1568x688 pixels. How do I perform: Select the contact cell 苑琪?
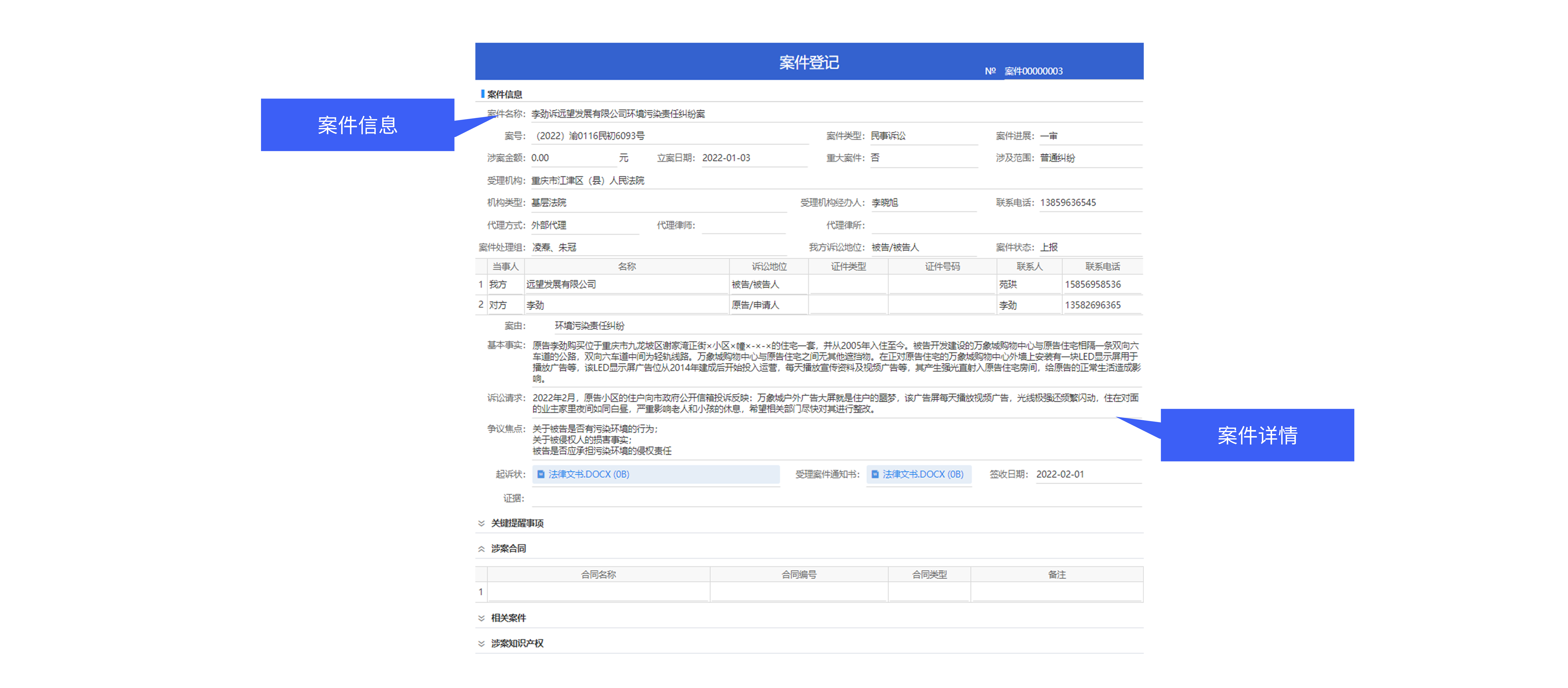click(1029, 284)
